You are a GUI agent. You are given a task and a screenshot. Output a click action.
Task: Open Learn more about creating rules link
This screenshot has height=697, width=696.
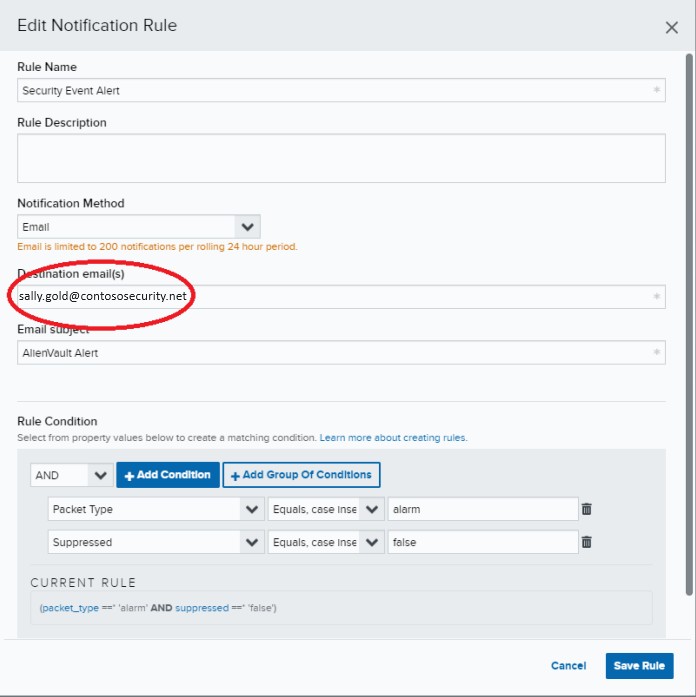coord(393,437)
